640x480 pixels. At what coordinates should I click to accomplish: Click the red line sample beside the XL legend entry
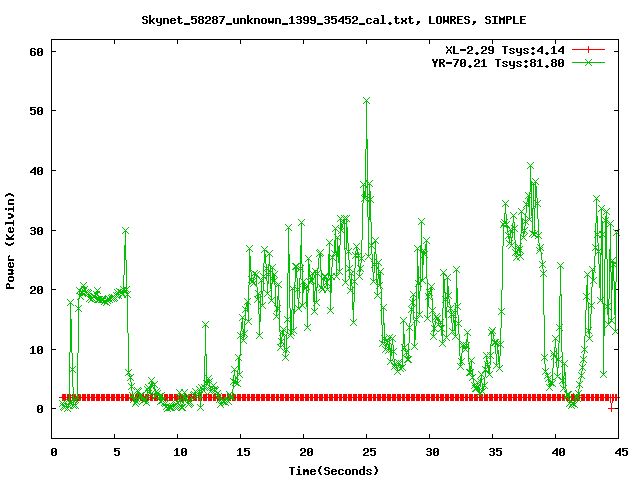pos(588,50)
